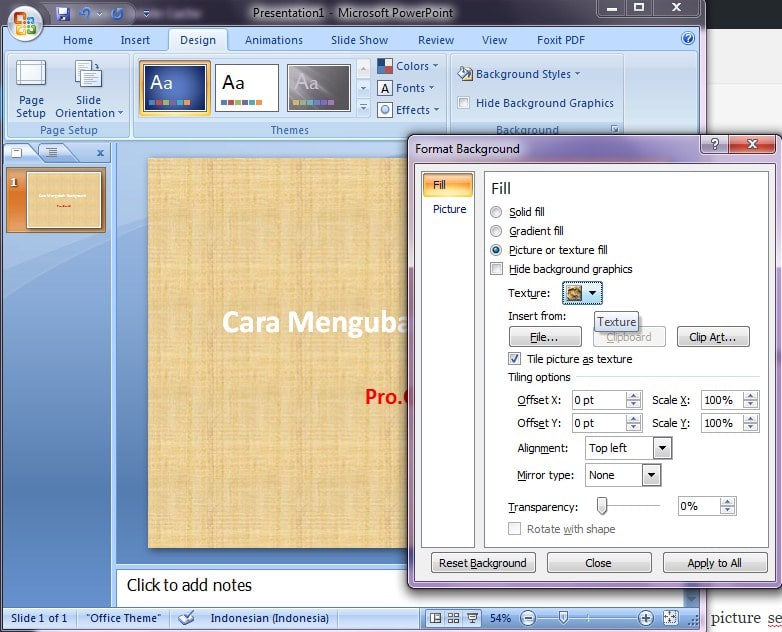The image size is (782, 632).
Task: Close the Format Background dialog button
Action: point(598,563)
